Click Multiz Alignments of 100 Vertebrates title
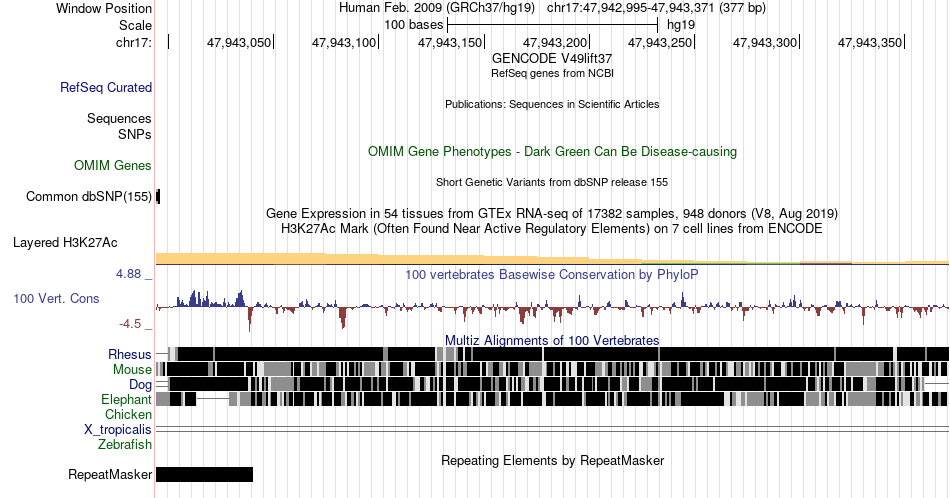The height and width of the screenshot is (498, 950). (552, 340)
